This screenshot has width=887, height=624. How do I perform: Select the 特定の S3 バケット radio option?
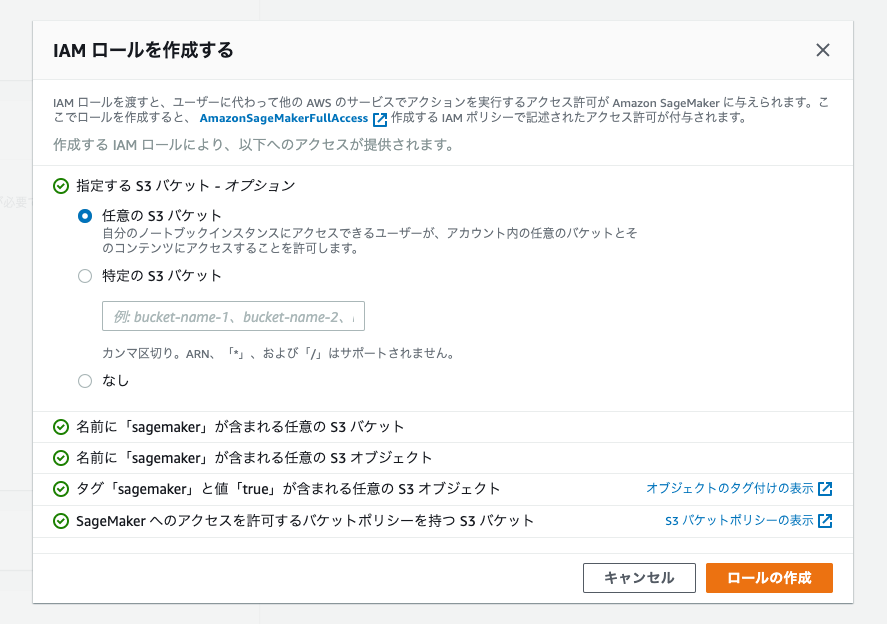coord(85,276)
